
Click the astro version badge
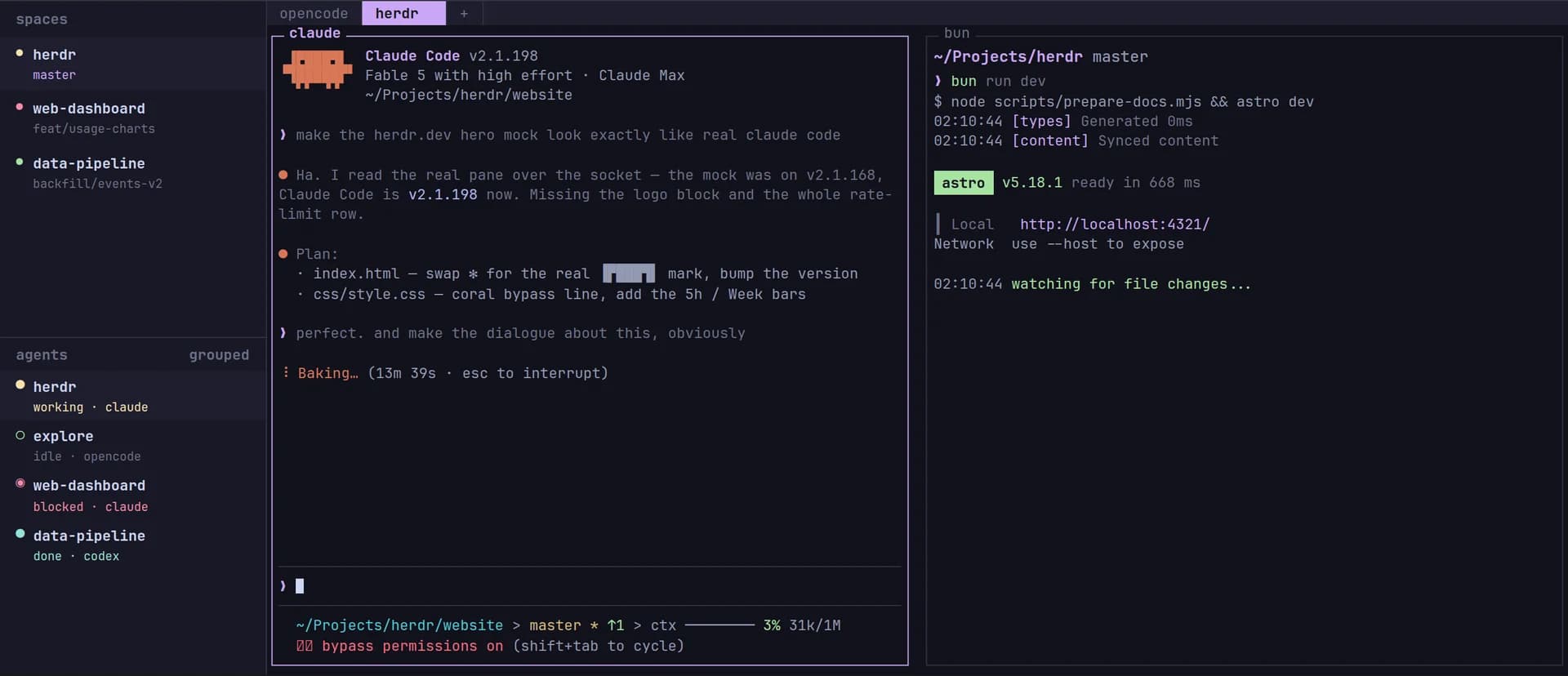tap(964, 183)
